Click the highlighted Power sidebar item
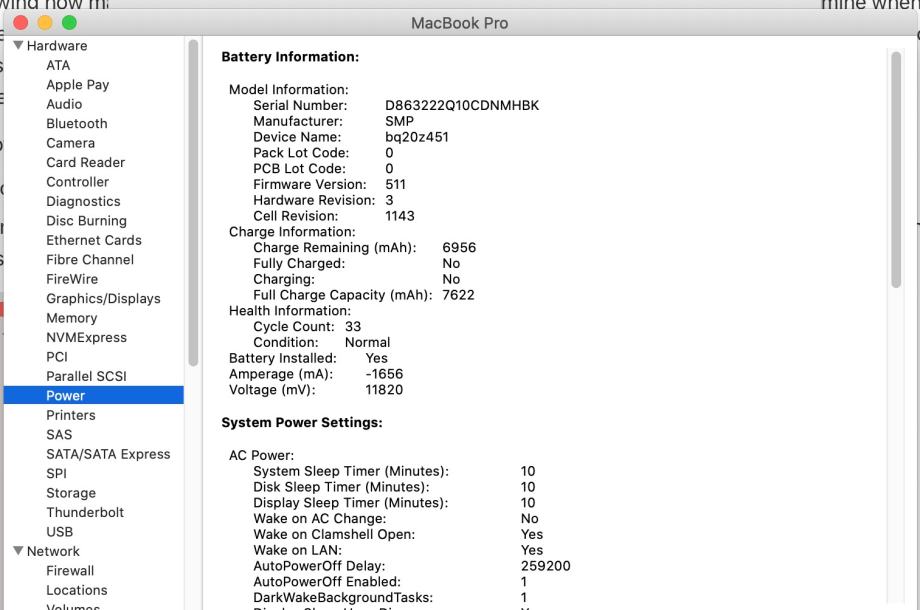The image size is (920, 610). pos(93,395)
